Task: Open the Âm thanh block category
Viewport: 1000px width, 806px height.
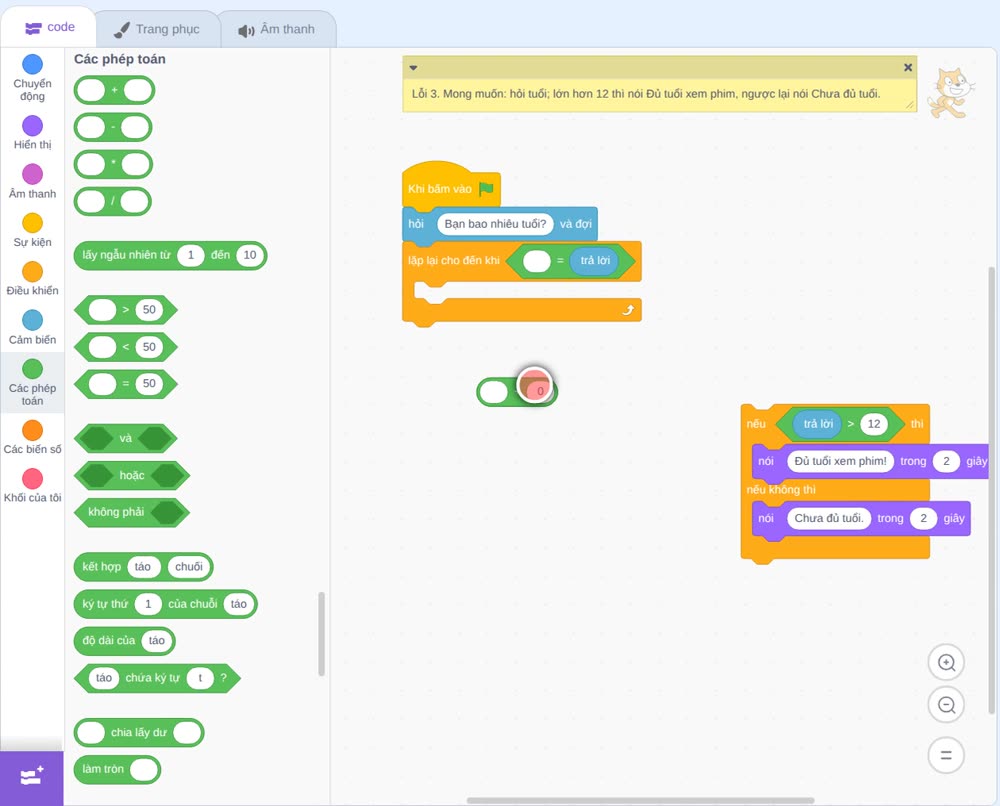Action: [x=33, y=181]
